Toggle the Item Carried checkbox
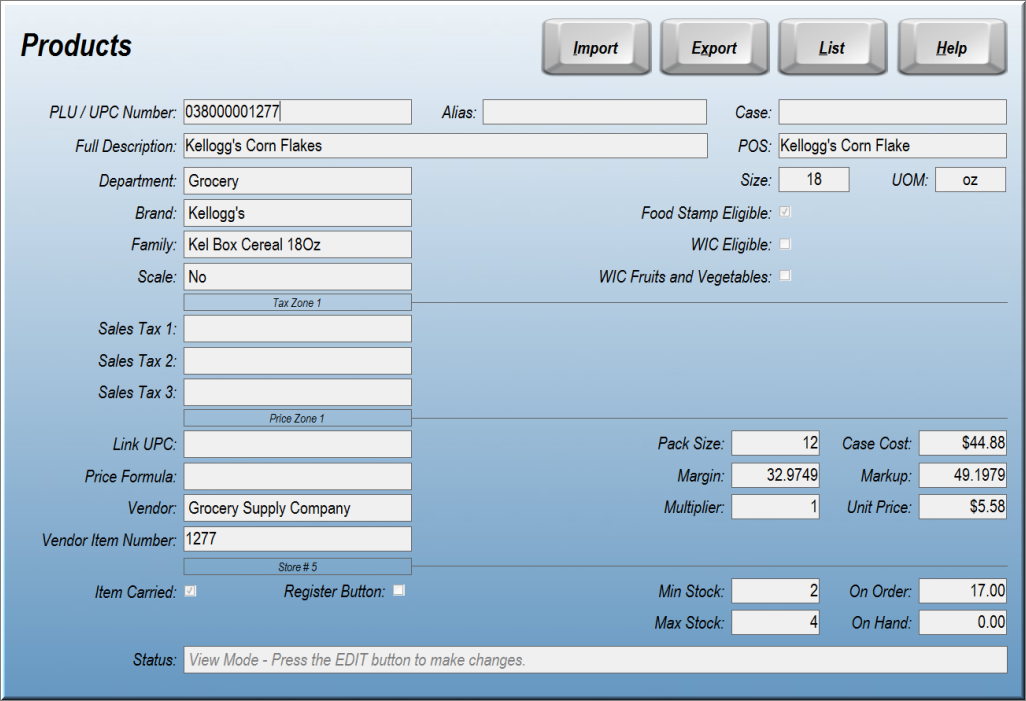The height and width of the screenshot is (701, 1026). pyautogui.click(x=190, y=591)
